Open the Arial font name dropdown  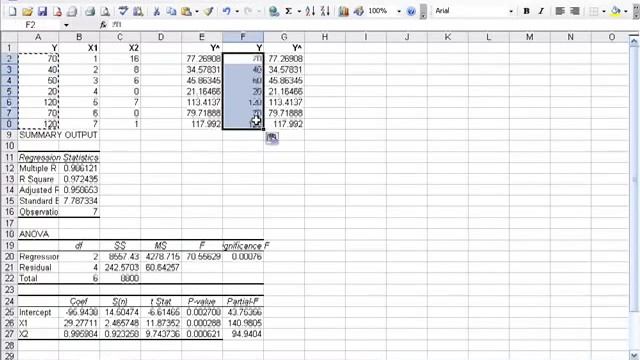coord(511,11)
